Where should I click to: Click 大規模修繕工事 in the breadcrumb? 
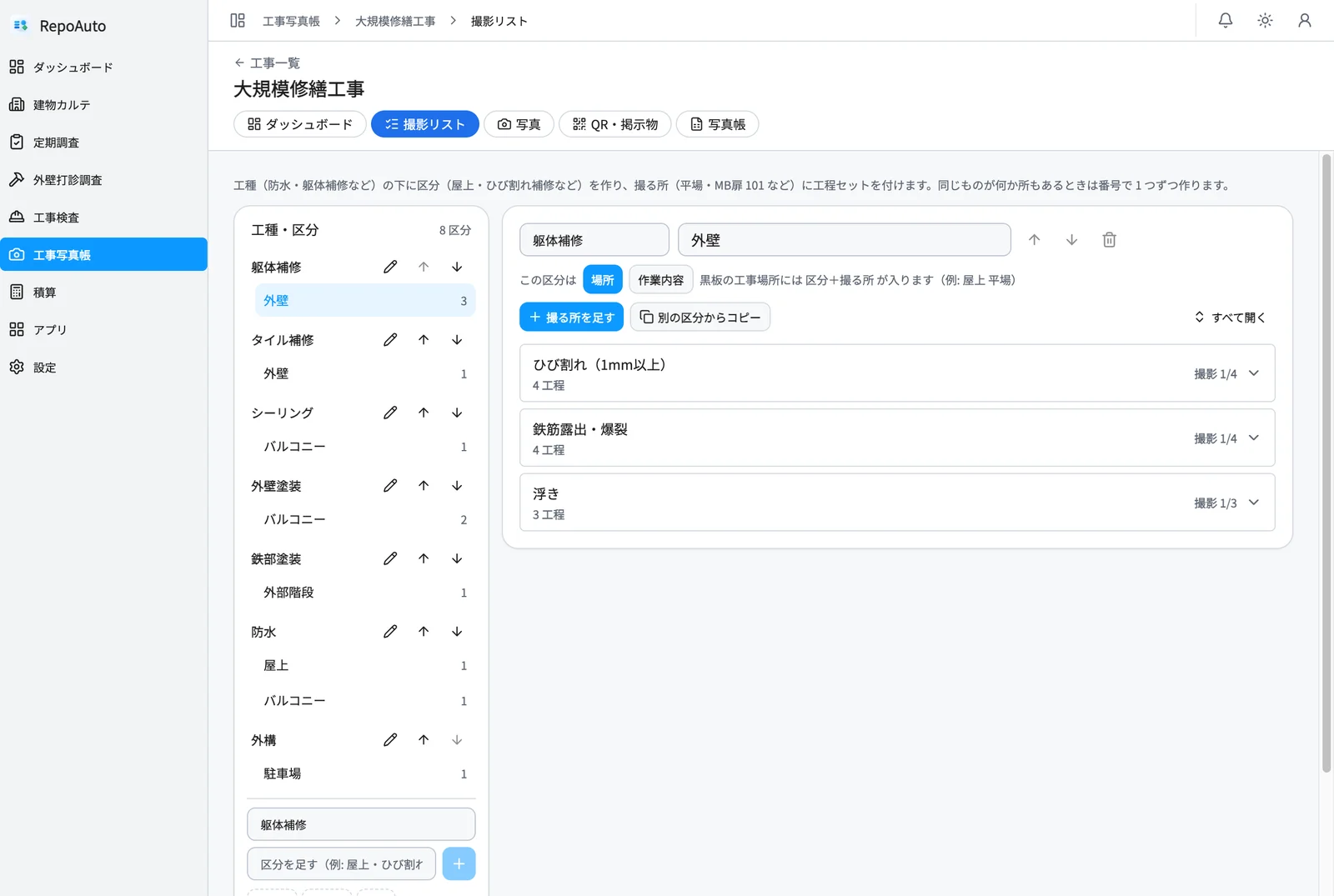click(x=395, y=21)
